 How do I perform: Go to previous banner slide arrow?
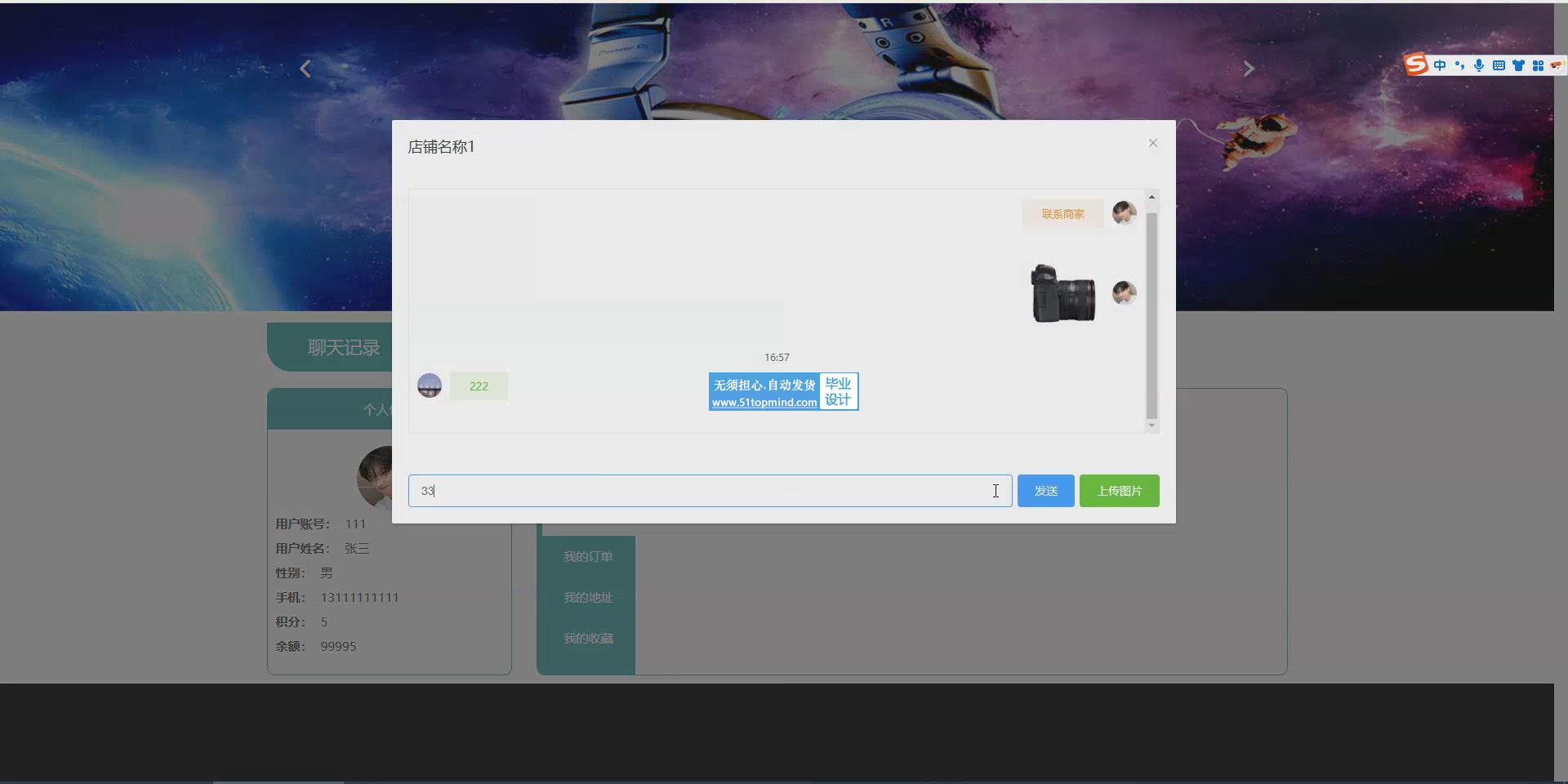[305, 69]
